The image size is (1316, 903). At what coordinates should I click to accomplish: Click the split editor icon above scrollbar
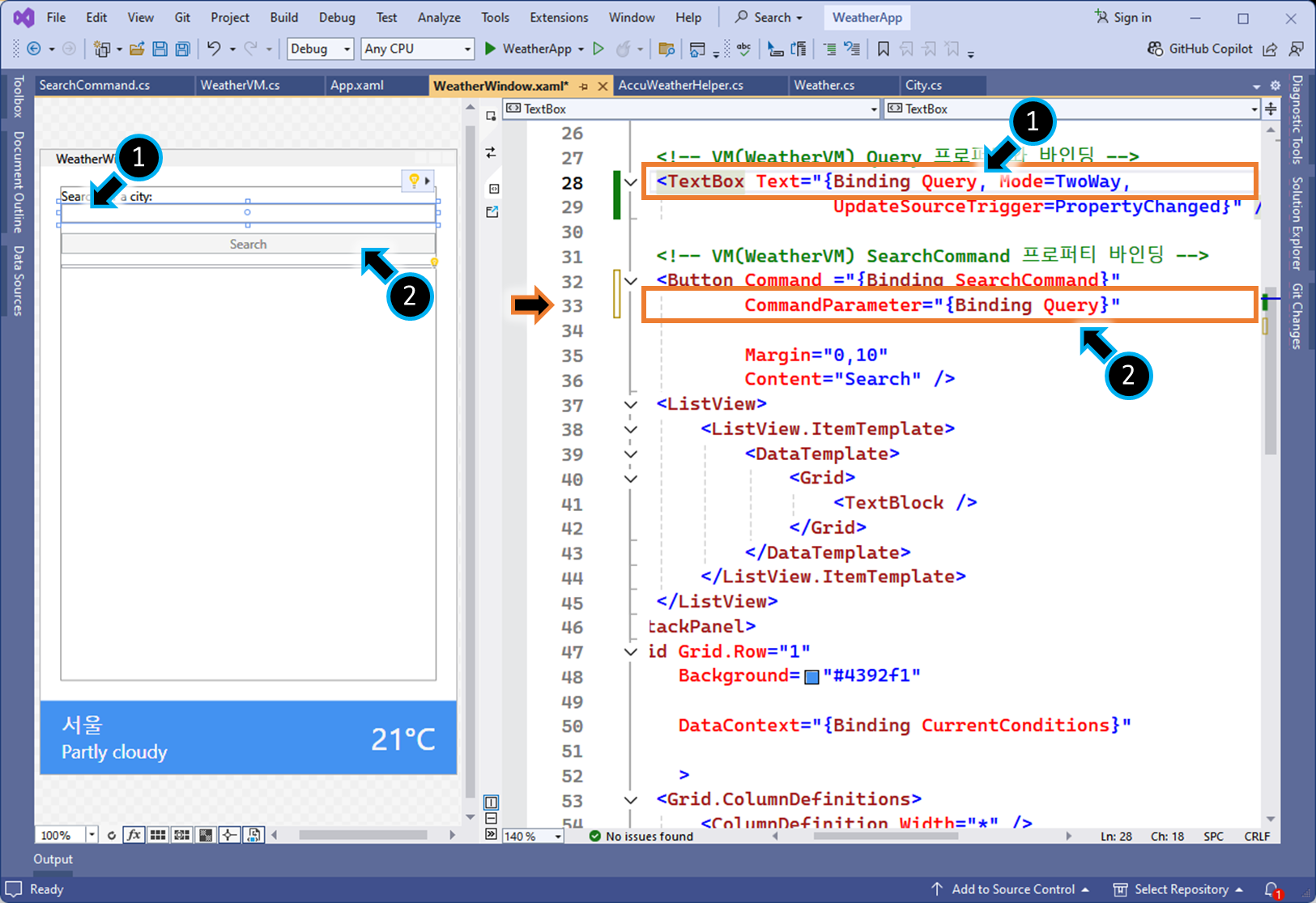coord(1271,109)
